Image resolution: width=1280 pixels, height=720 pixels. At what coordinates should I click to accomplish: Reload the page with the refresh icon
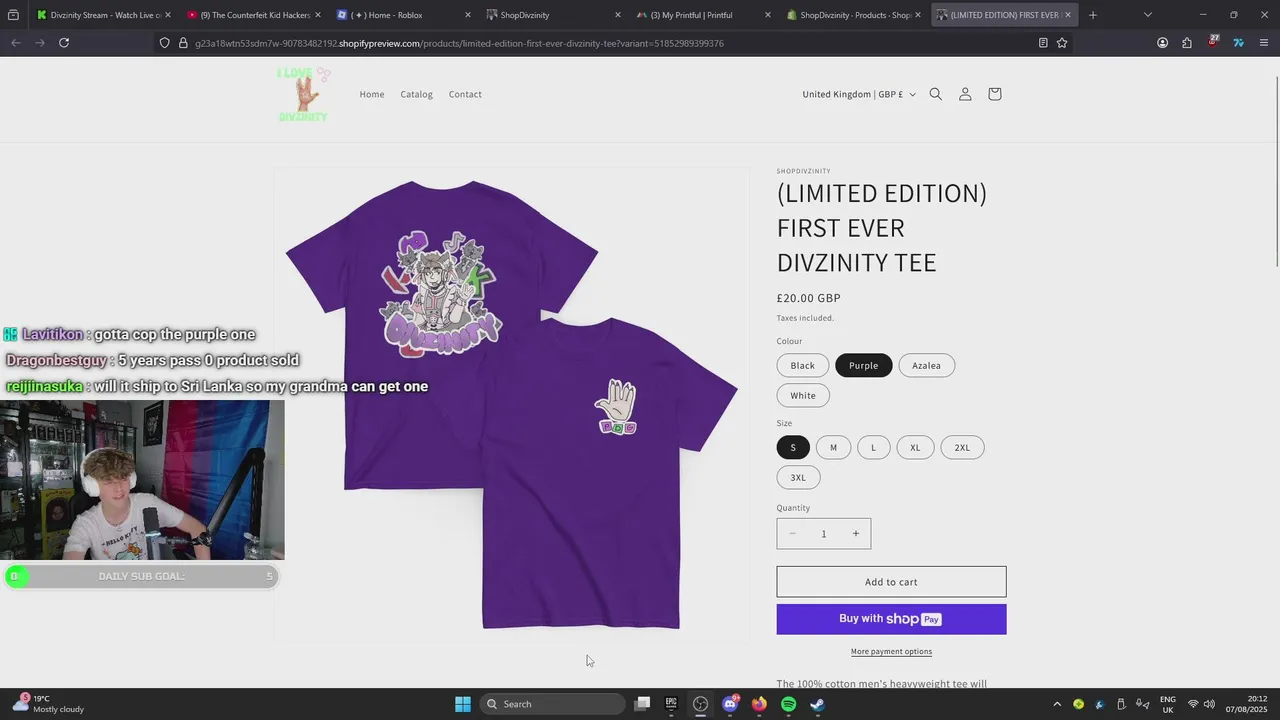click(64, 43)
